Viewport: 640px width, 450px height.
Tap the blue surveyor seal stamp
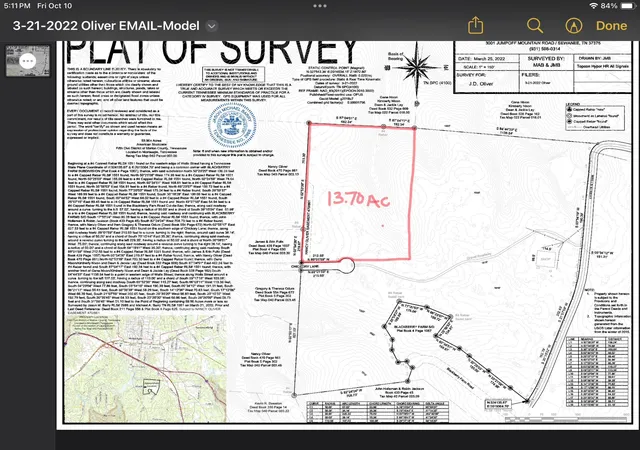pyautogui.click(x=232, y=126)
